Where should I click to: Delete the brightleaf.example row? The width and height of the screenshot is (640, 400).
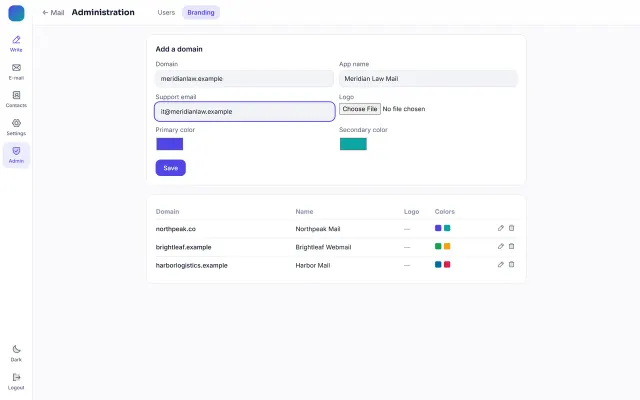pyautogui.click(x=511, y=246)
